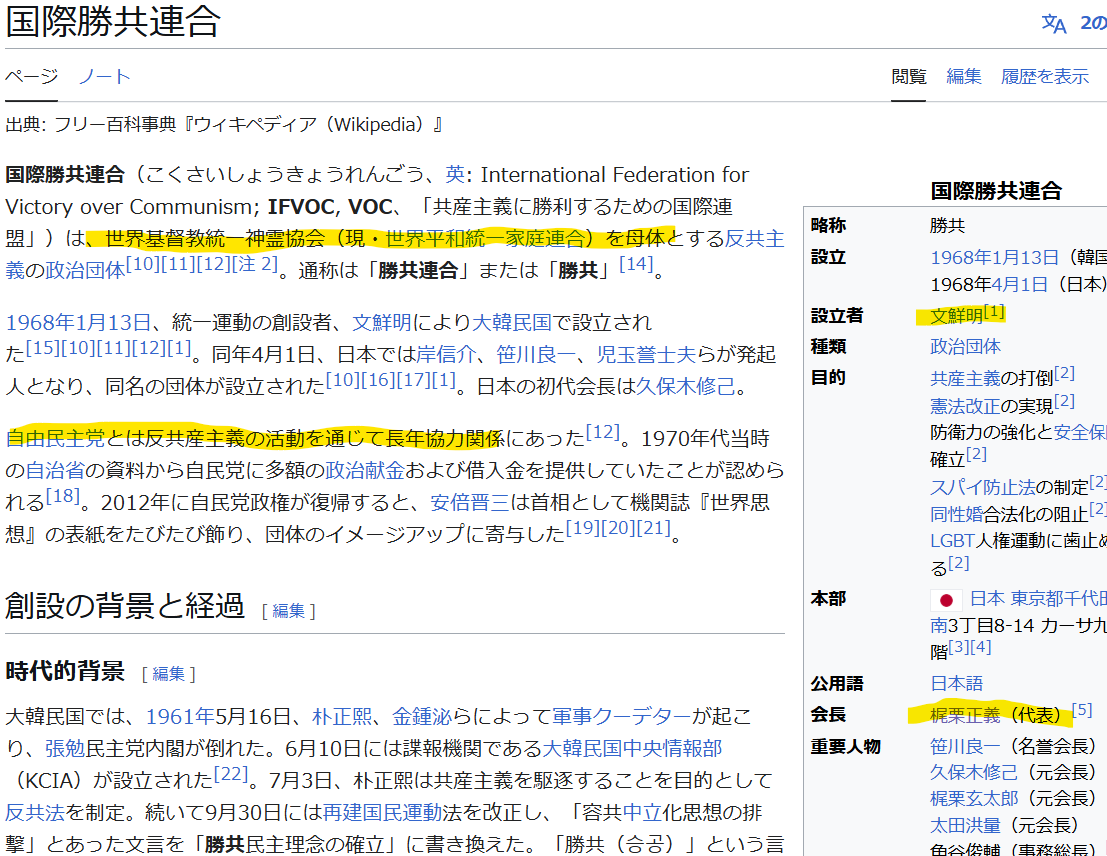Screen dimensions: 1107x856
Task: Jump to footnote [14]
Action: [x=636, y=264]
